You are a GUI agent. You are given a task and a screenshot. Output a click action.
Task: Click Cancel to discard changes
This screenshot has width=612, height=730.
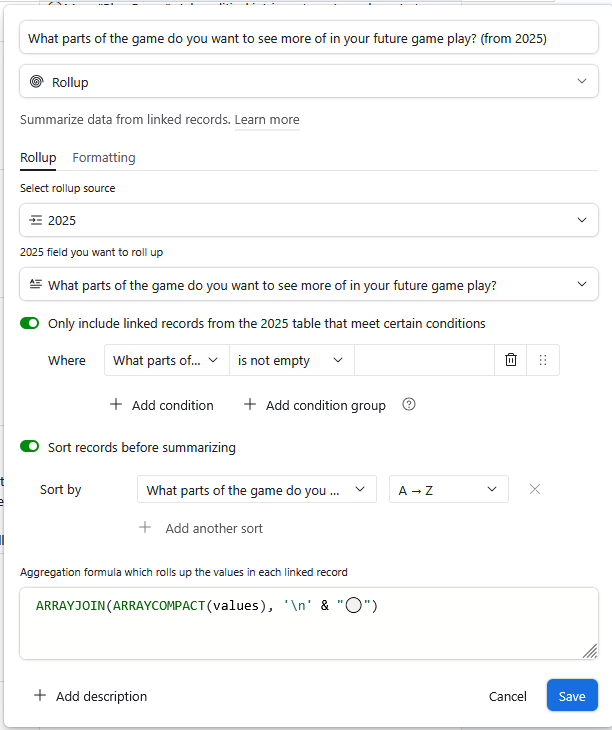coord(507,696)
